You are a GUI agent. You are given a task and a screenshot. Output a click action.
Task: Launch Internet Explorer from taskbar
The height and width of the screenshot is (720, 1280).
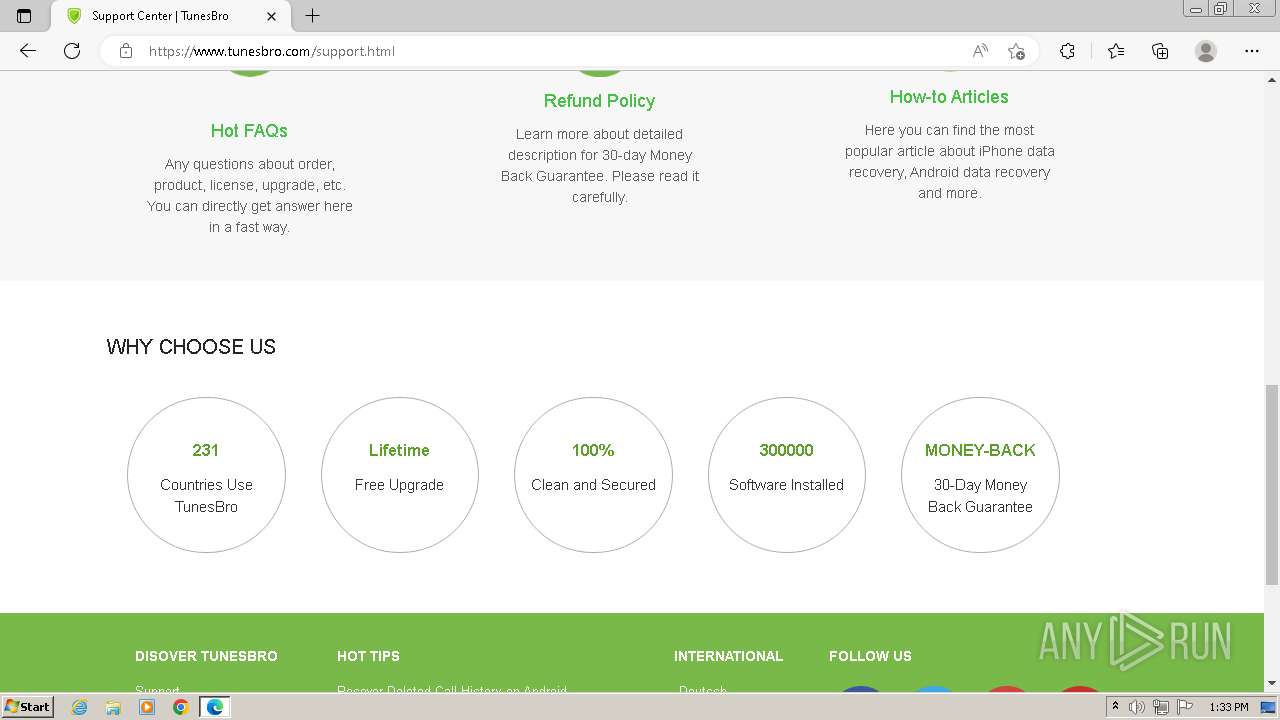pyautogui.click(x=79, y=707)
